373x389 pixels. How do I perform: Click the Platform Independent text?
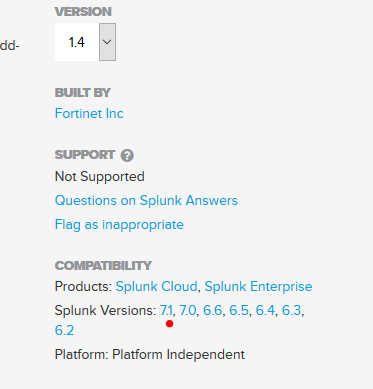[178, 354]
